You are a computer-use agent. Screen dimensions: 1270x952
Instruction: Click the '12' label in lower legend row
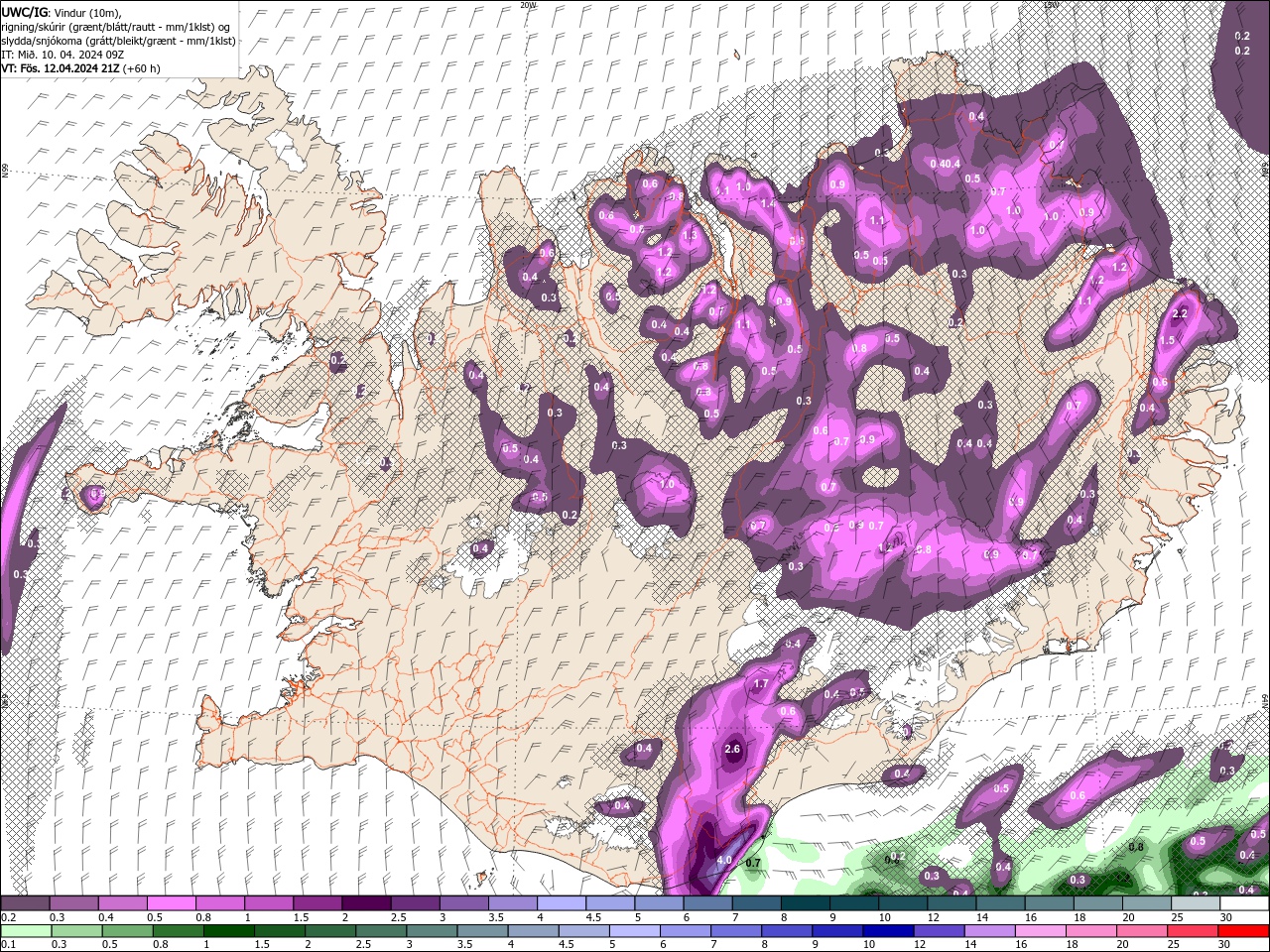(920, 945)
